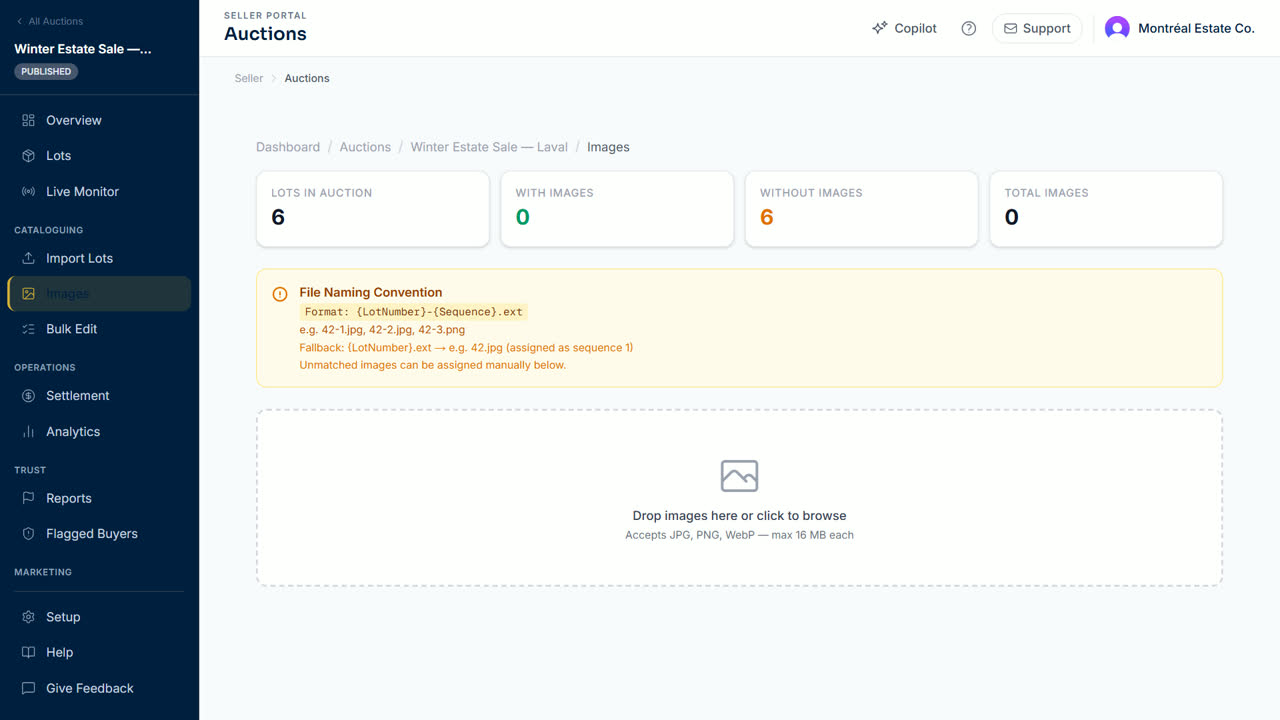1280x720 pixels.
Task: Click the Winter Estate Sale — Laval breadcrumb
Action: [x=489, y=147]
